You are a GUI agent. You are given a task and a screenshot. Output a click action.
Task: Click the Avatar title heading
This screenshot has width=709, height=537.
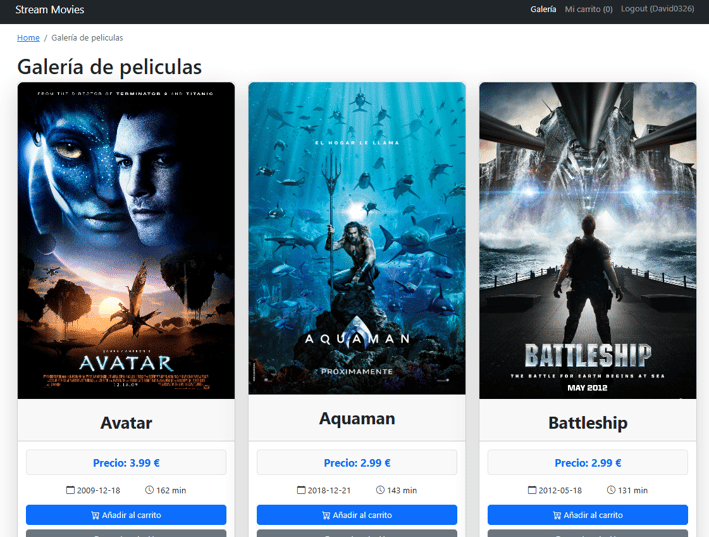pyautogui.click(x=126, y=423)
